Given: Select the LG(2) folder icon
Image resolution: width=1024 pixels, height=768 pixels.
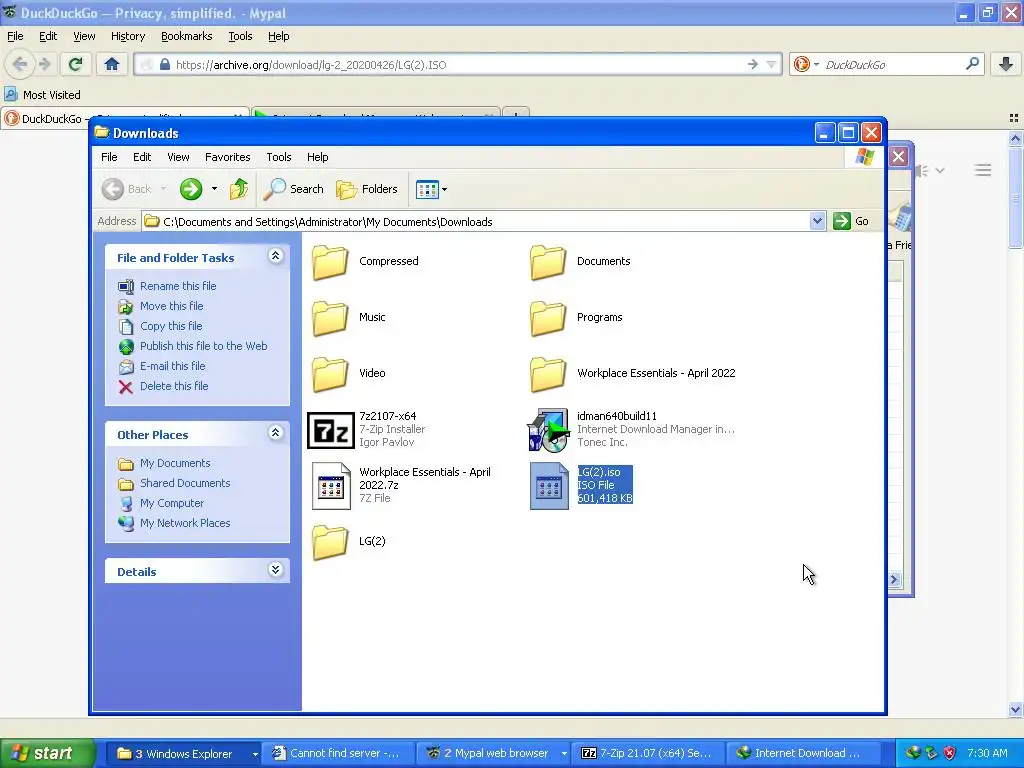Looking at the screenshot, I should [x=330, y=542].
